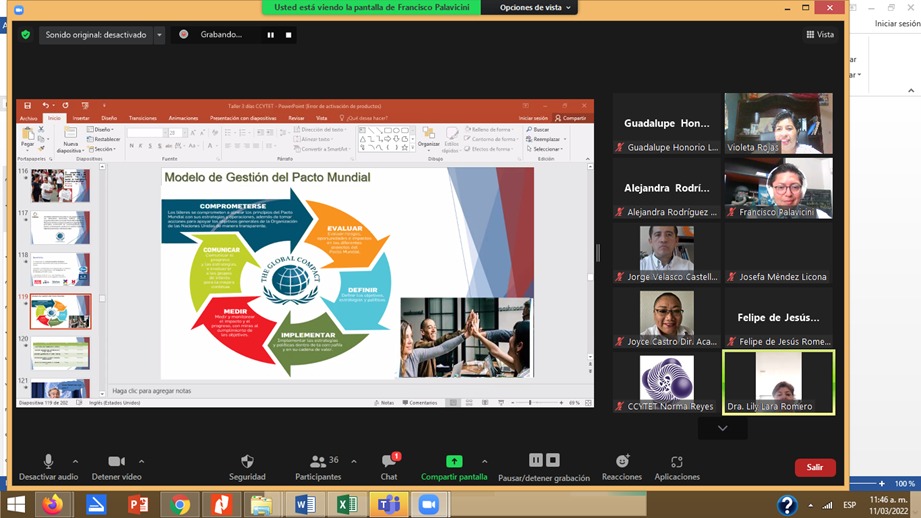Open Excel from the taskbar
The height and width of the screenshot is (518, 921).
click(x=347, y=504)
